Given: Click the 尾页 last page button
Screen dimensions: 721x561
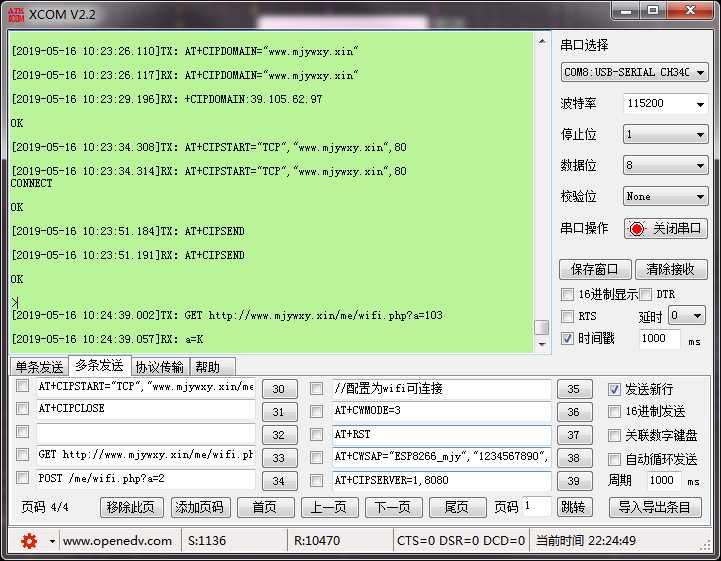Looking at the screenshot, I should click(457, 508).
